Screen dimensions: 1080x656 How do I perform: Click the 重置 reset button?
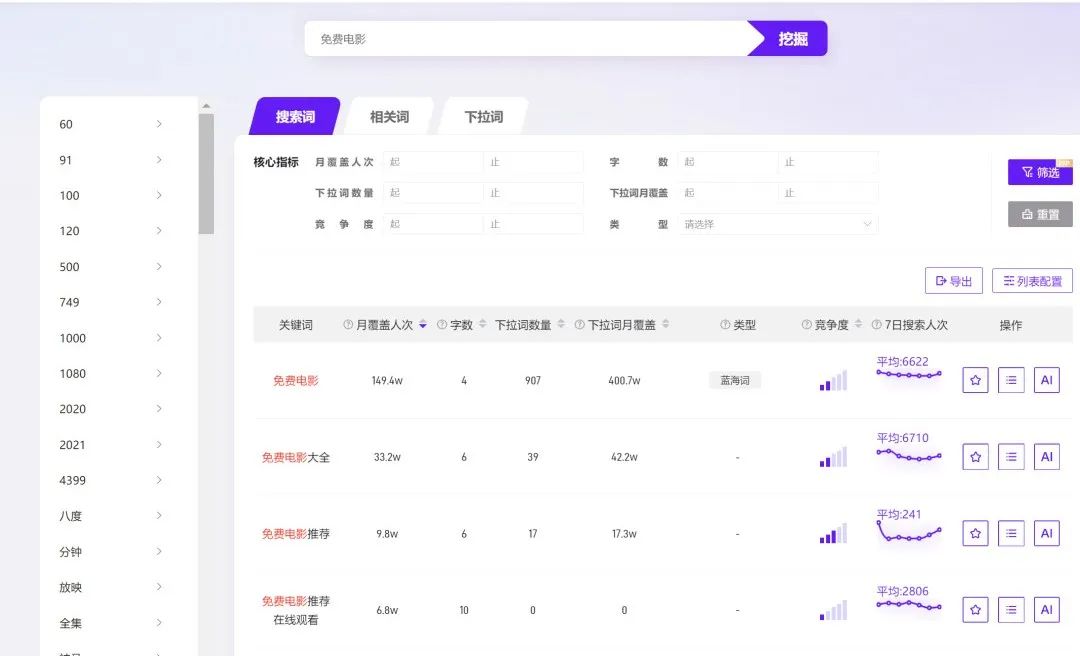(x=1039, y=214)
